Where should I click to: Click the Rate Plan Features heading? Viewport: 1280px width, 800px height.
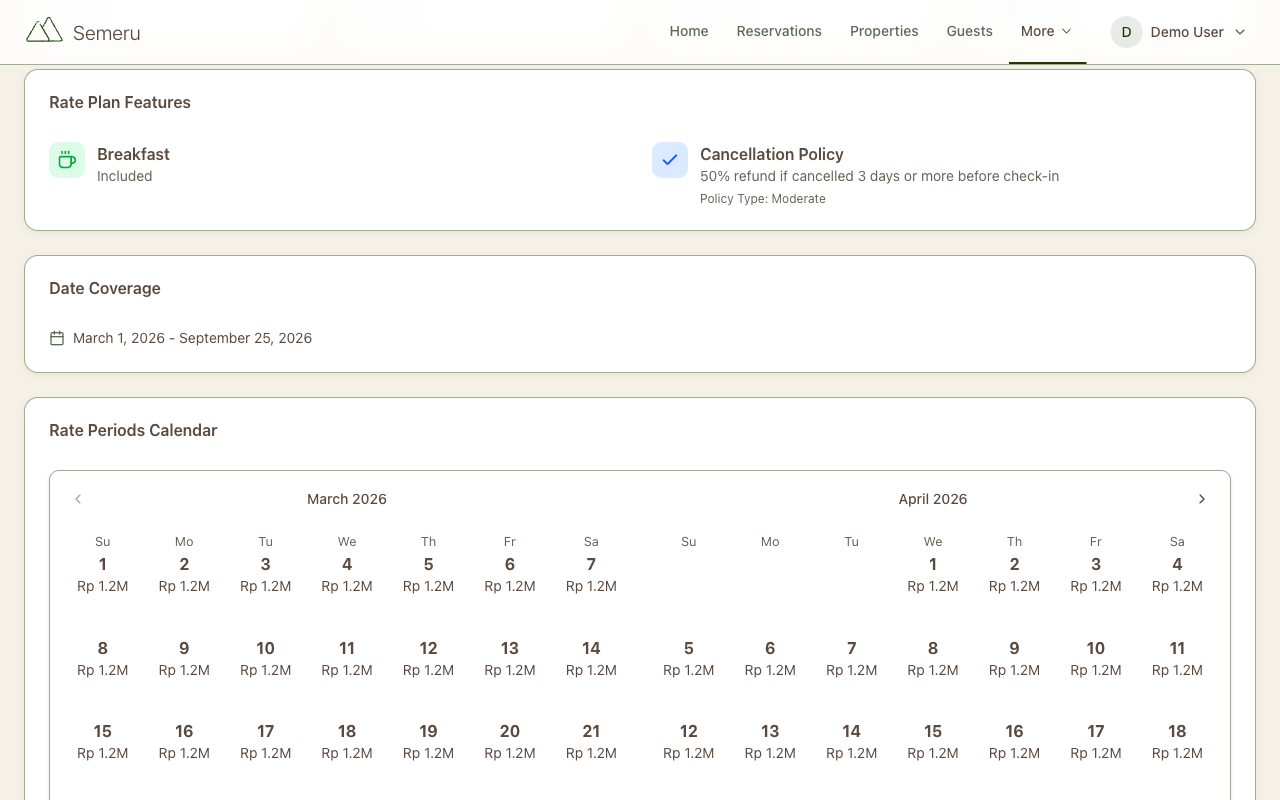tap(120, 102)
